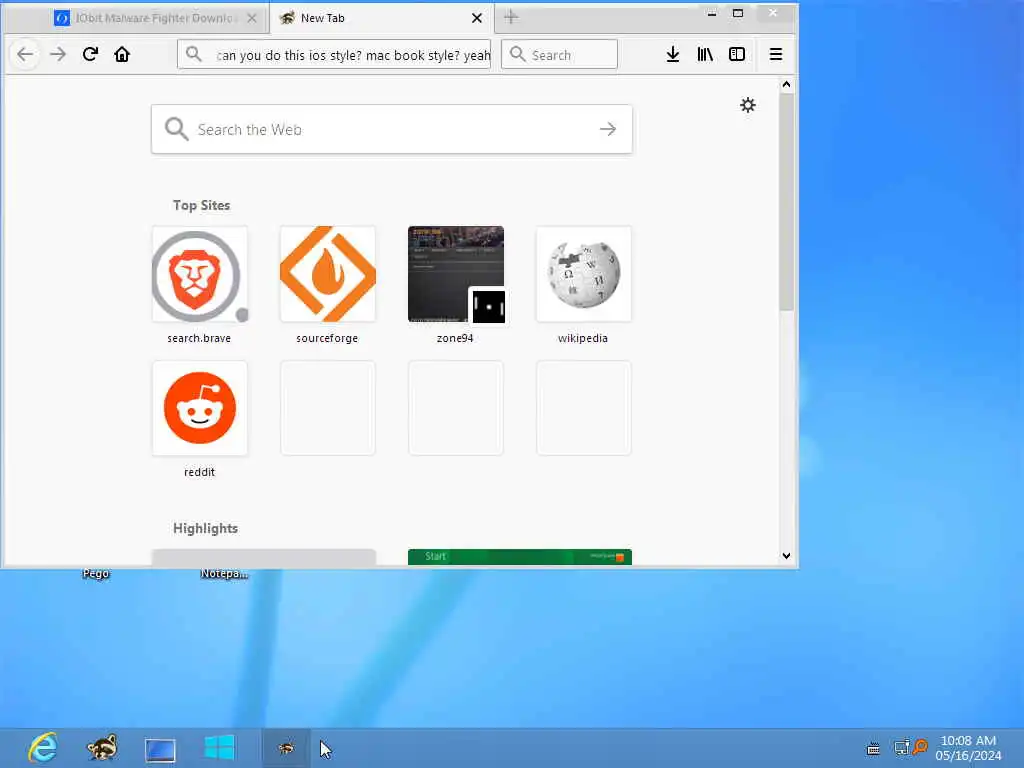Close the IObit Malware Fighter tab
This screenshot has width=1024, height=768.
(251, 18)
